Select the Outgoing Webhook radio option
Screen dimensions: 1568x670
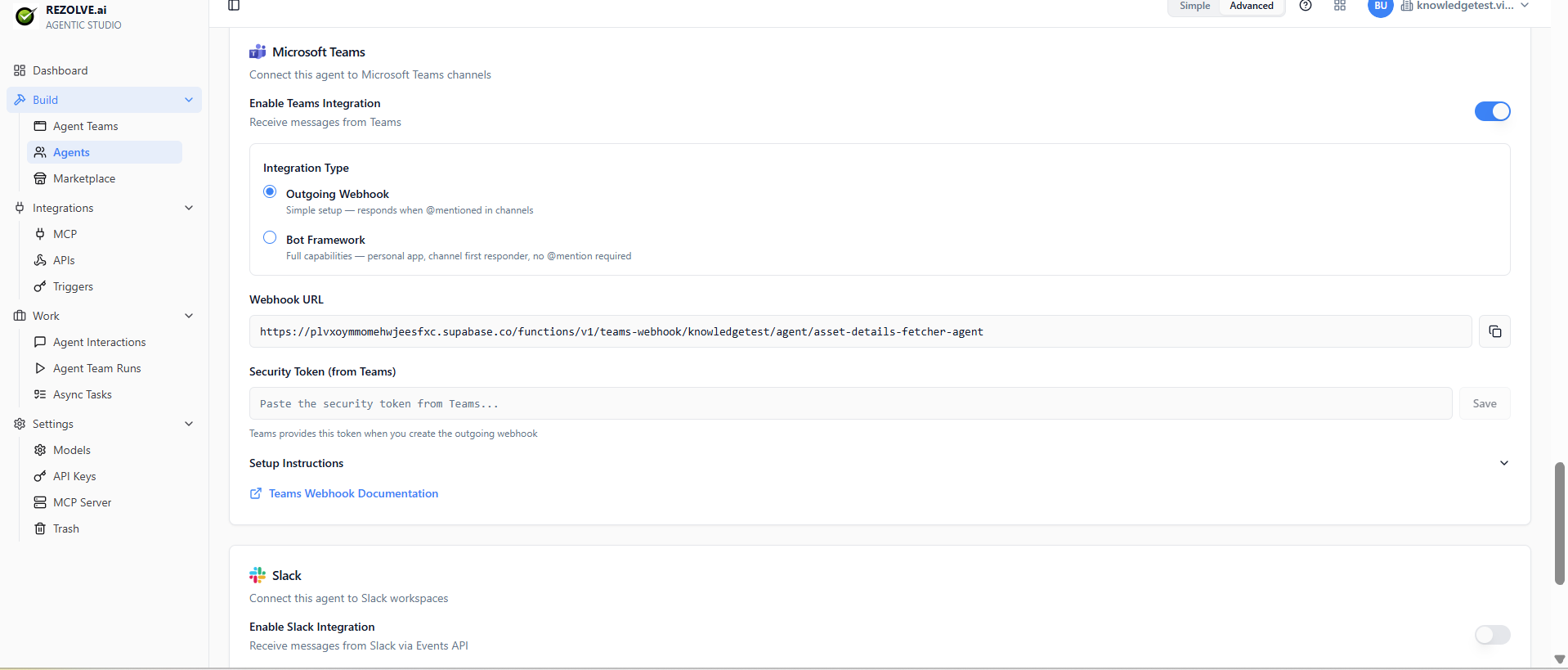coord(270,191)
